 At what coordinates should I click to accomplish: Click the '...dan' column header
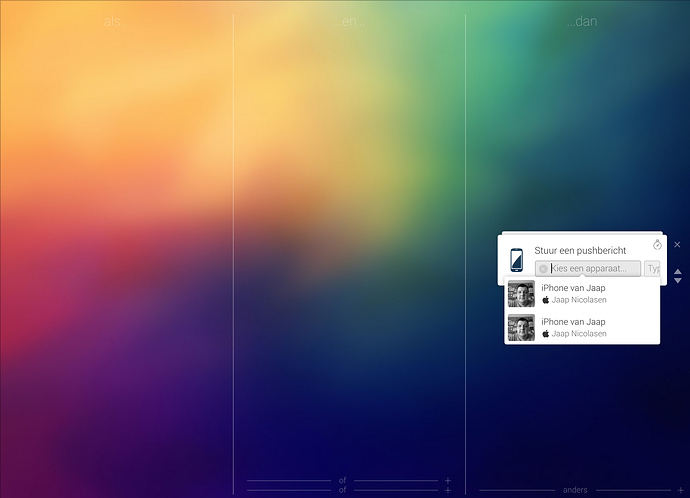[582, 21]
